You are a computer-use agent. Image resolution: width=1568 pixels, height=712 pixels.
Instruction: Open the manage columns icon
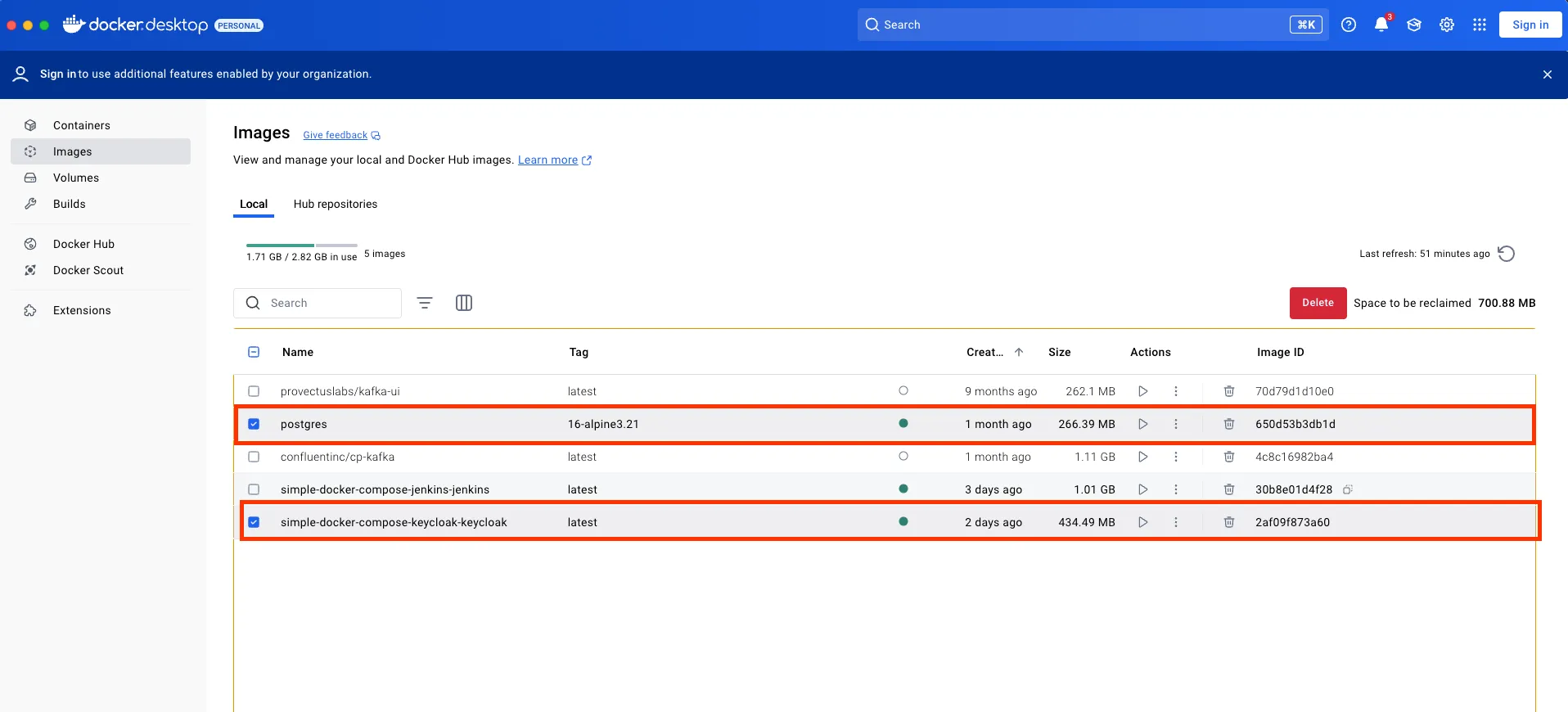coord(464,303)
